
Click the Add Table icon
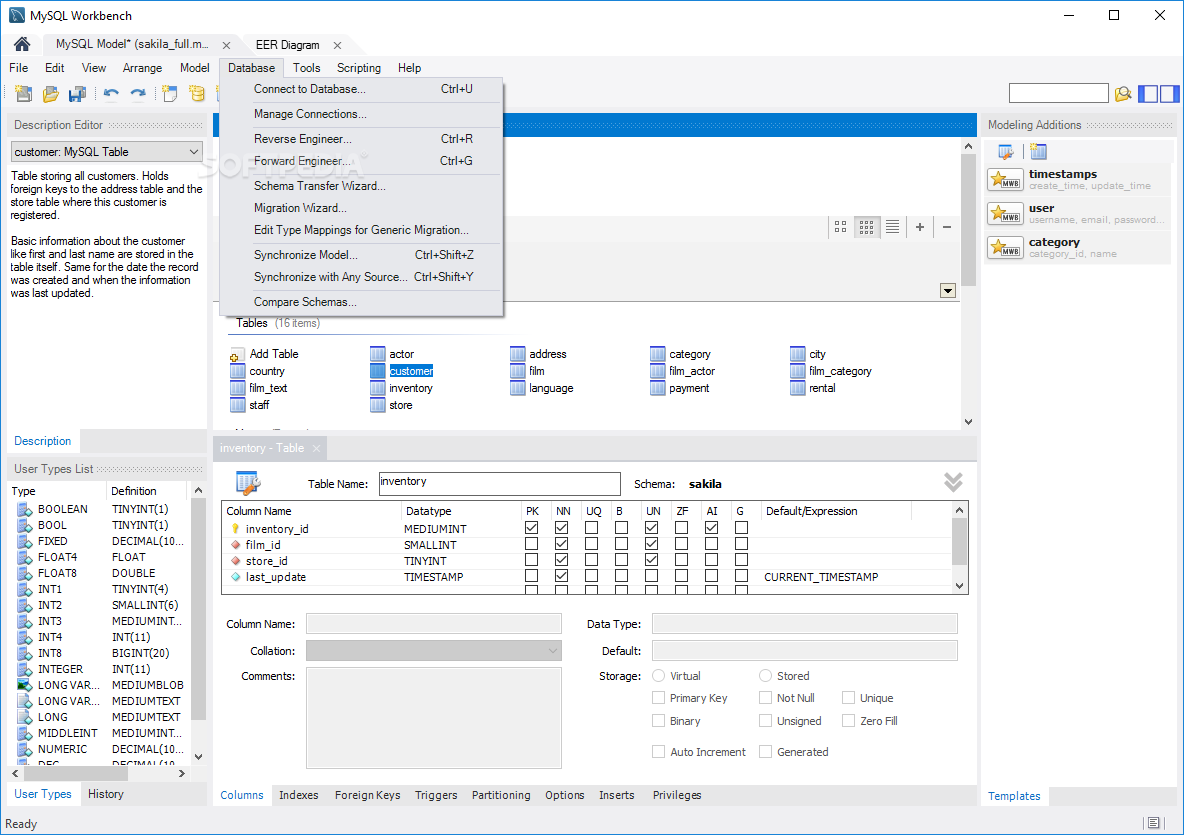pos(236,354)
